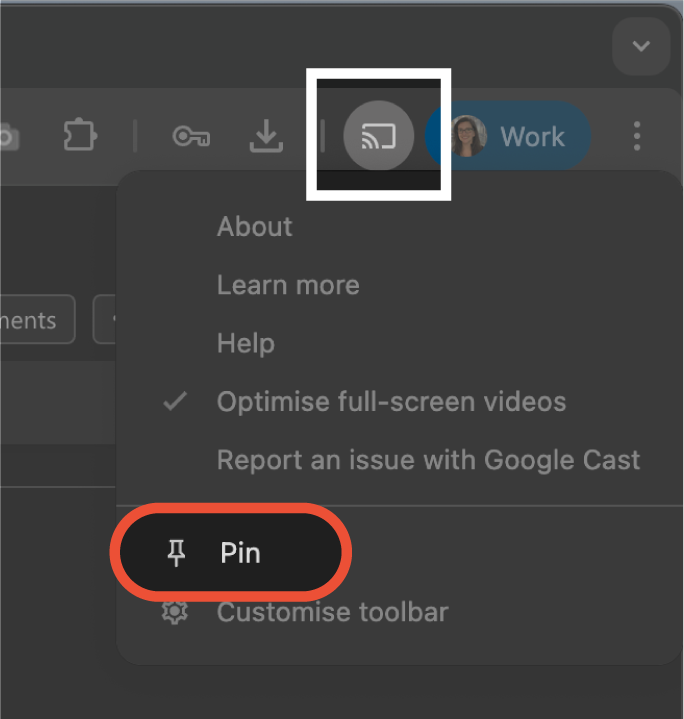This screenshot has height=719, width=684.
Task: Open the password manager key icon
Action: tap(191, 136)
